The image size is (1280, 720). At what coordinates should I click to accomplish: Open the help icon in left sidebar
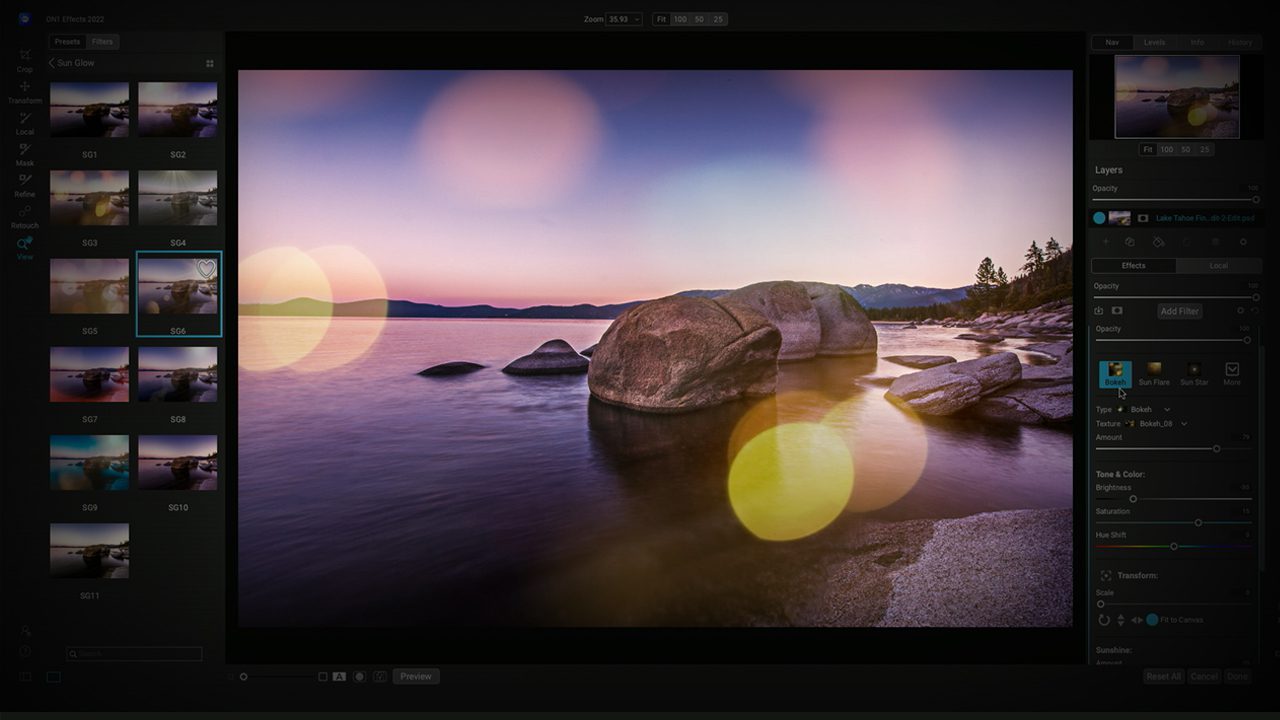(x=25, y=651)
